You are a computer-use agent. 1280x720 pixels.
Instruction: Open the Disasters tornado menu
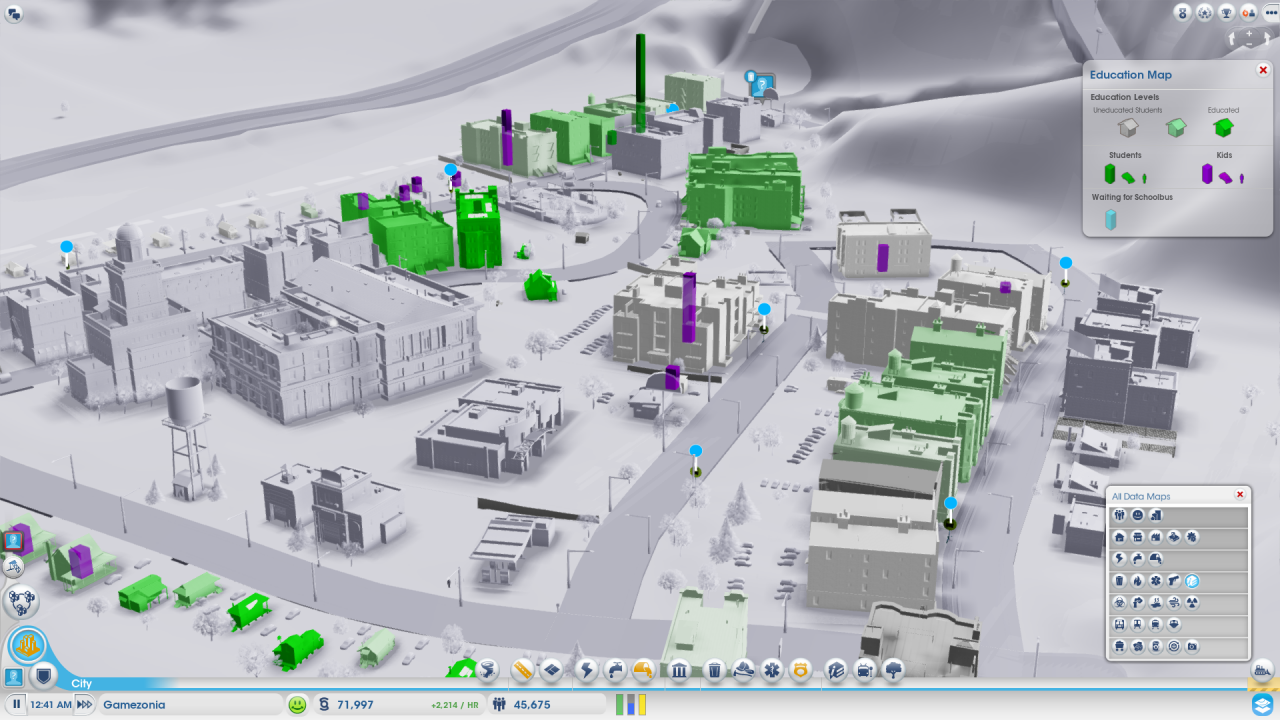(x=488, y=670)
